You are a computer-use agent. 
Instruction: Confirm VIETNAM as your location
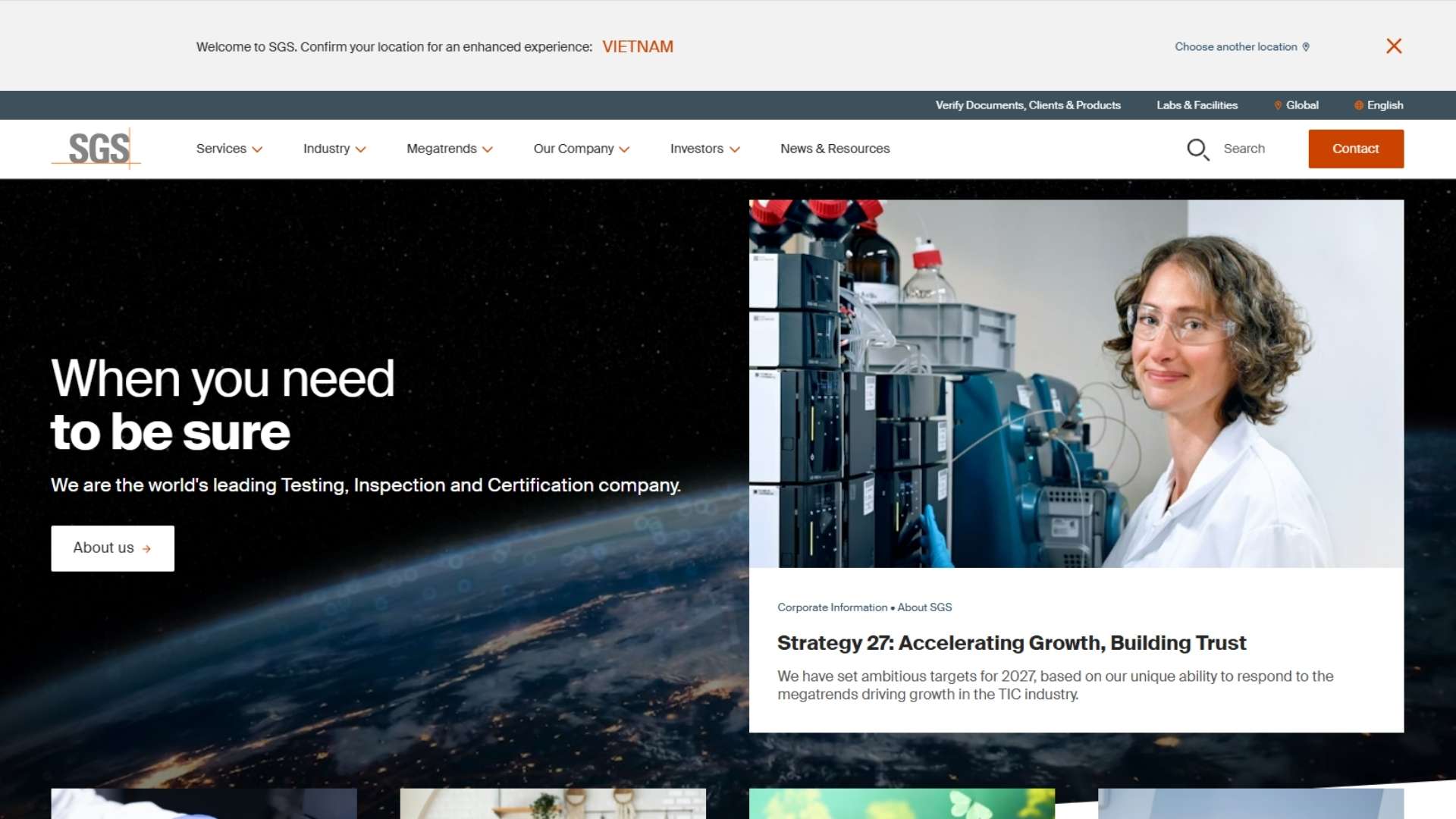tap(638, 47)
